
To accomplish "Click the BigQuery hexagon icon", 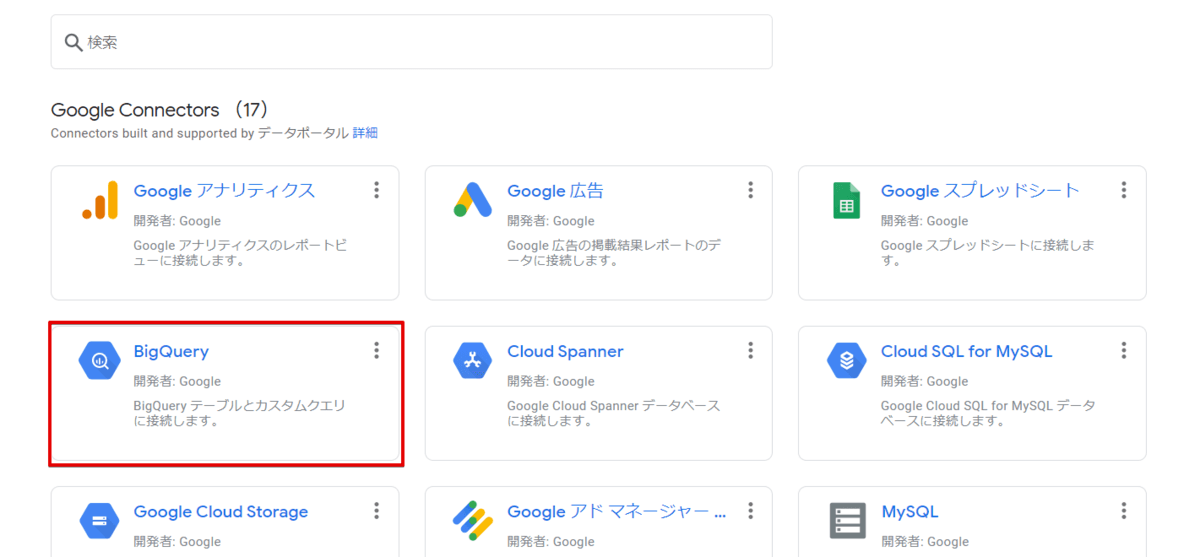I will tap(100, 361).
